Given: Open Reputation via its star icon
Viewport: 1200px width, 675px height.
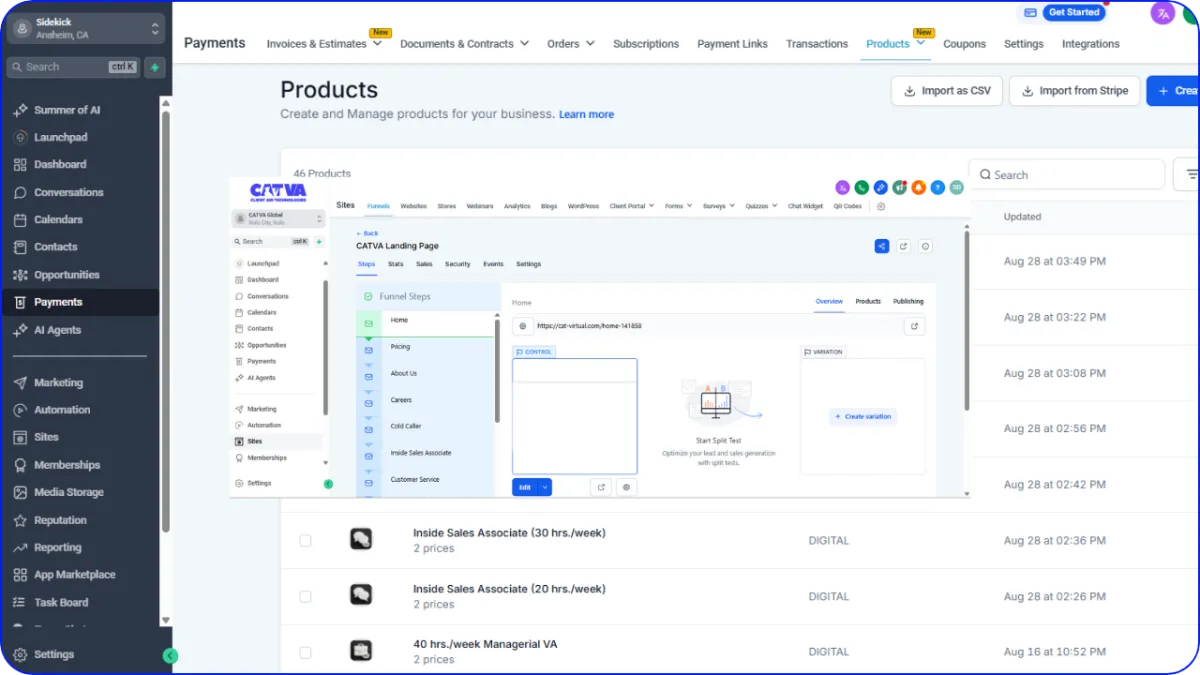Looking at the screenshot, I should pos(20,520).
